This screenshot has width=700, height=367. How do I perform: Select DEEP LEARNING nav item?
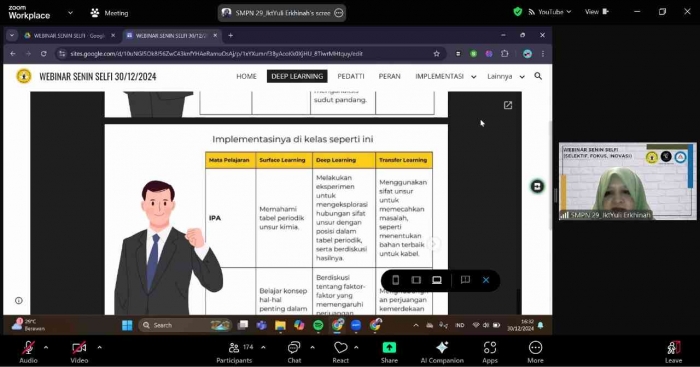(297, 76)
